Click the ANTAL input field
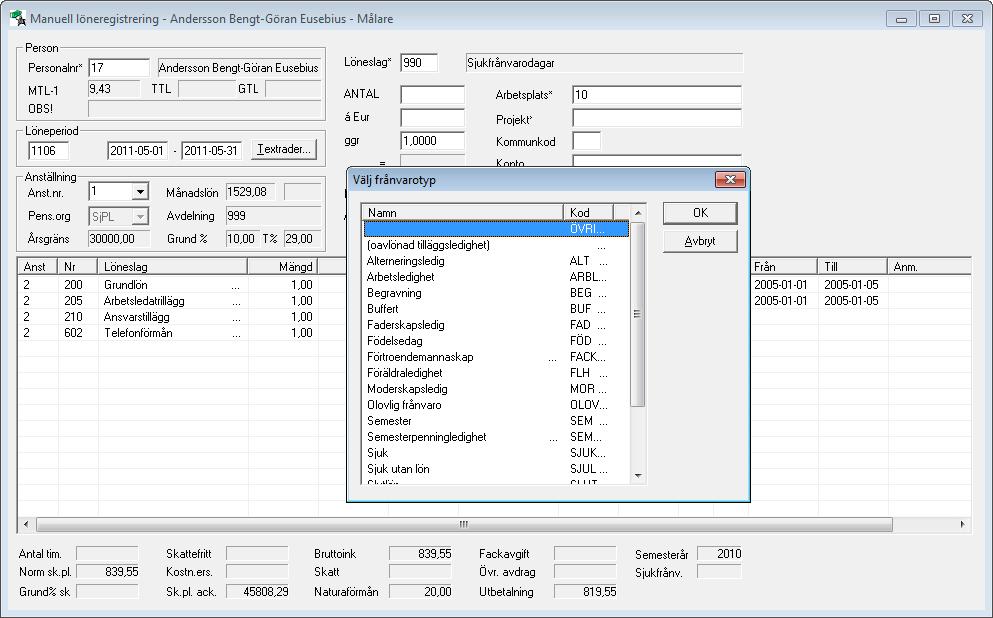The image size is (993, 618). click(x=433, y=94)
